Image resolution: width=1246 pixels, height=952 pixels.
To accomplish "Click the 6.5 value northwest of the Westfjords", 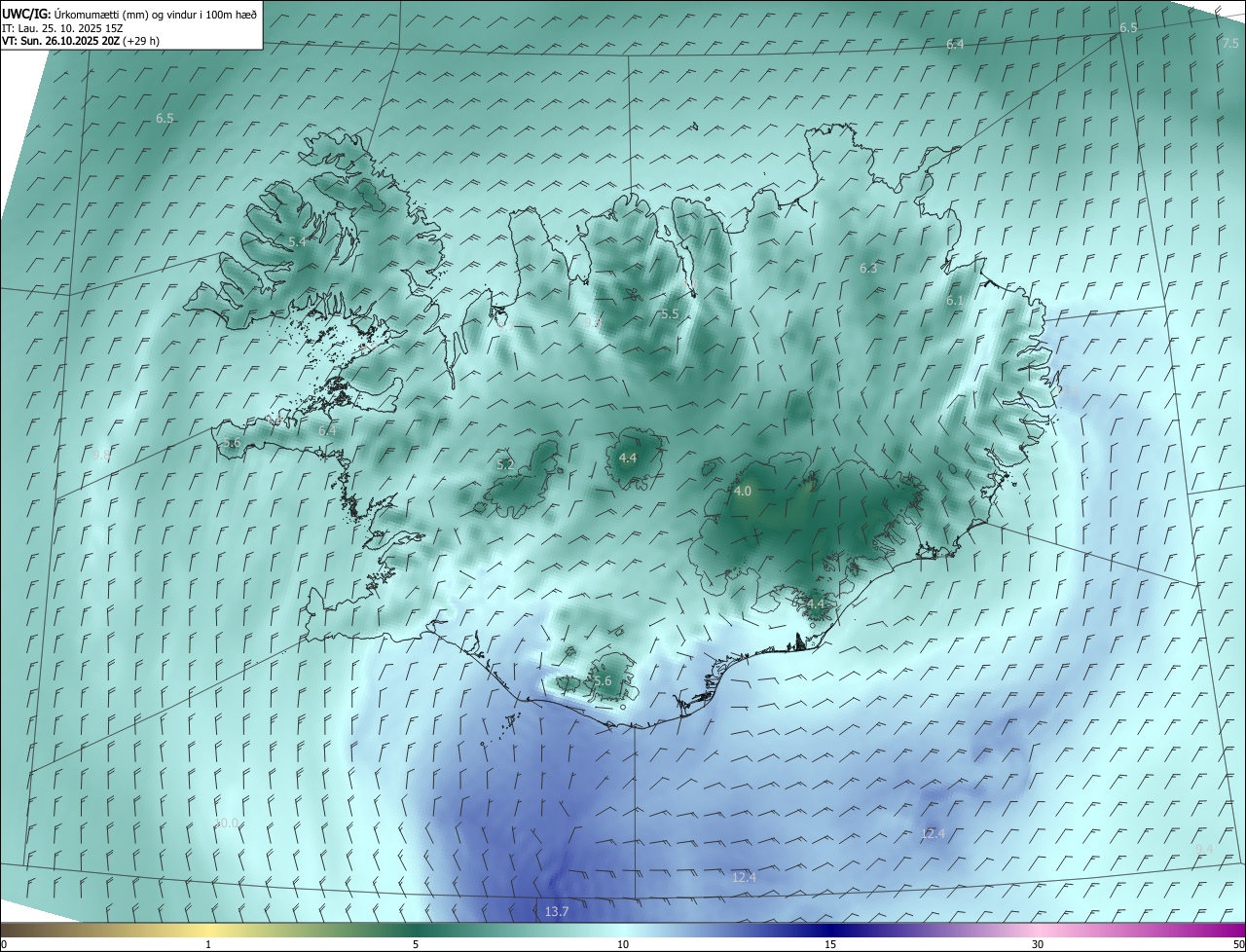I will [165, 119].
